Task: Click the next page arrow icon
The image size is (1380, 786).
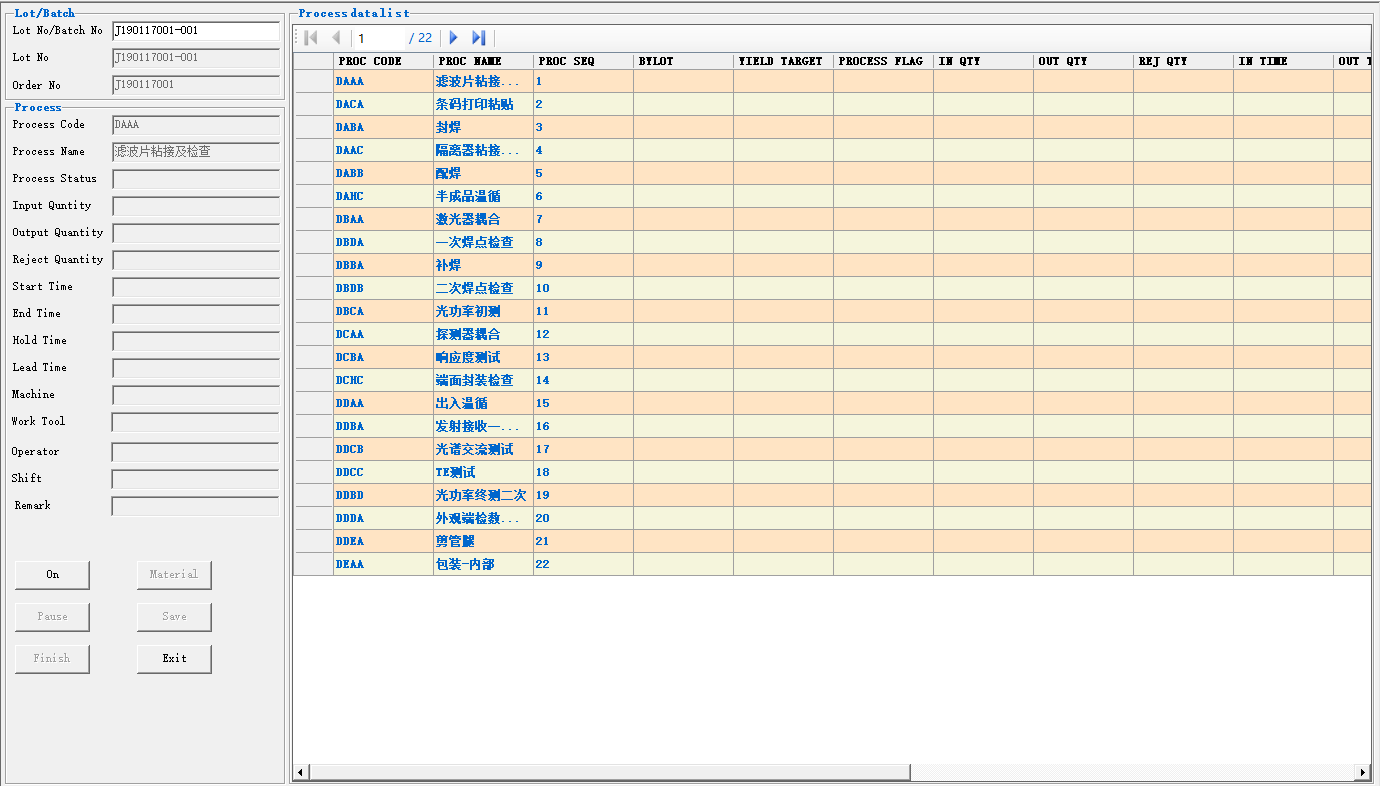Action: [x=453, y=38]
